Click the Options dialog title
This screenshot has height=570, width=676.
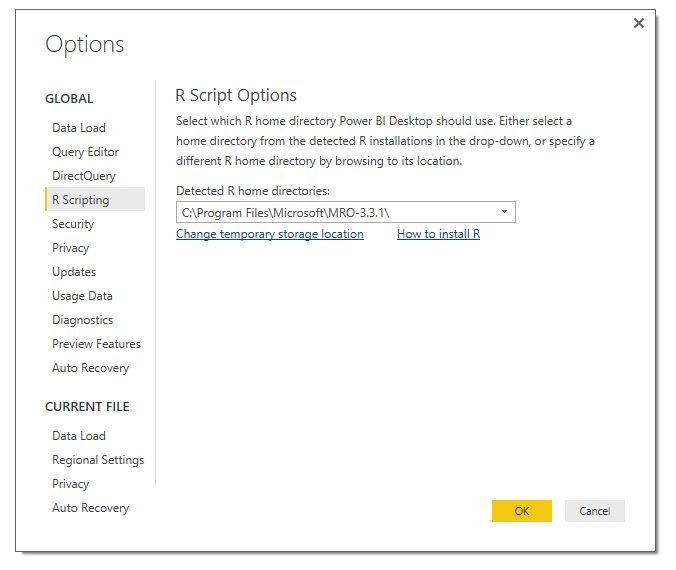coord(84,44)
